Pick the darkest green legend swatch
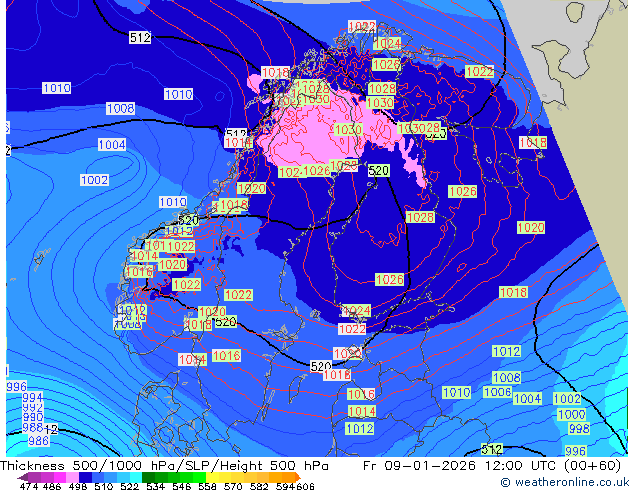The image size is (634, 490). tap(148, 477)
